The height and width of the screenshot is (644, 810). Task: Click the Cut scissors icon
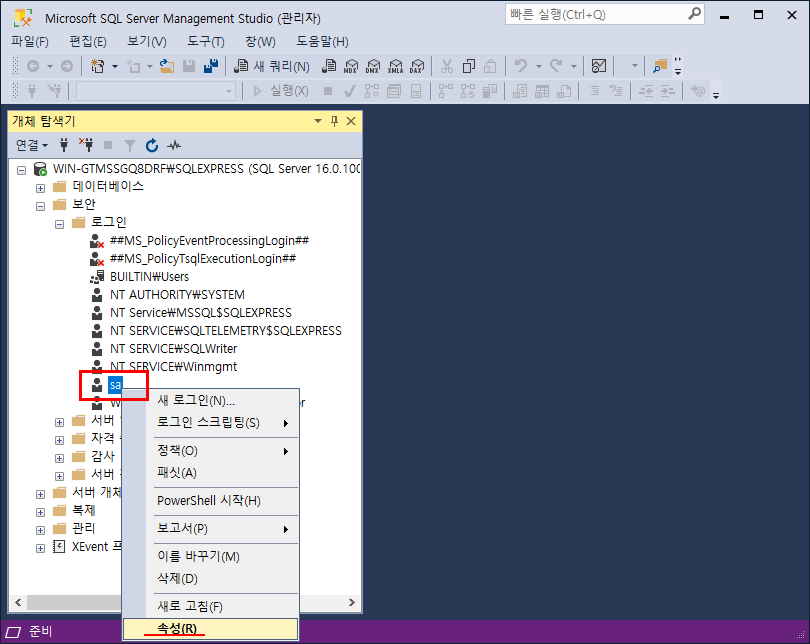[447, 66]
